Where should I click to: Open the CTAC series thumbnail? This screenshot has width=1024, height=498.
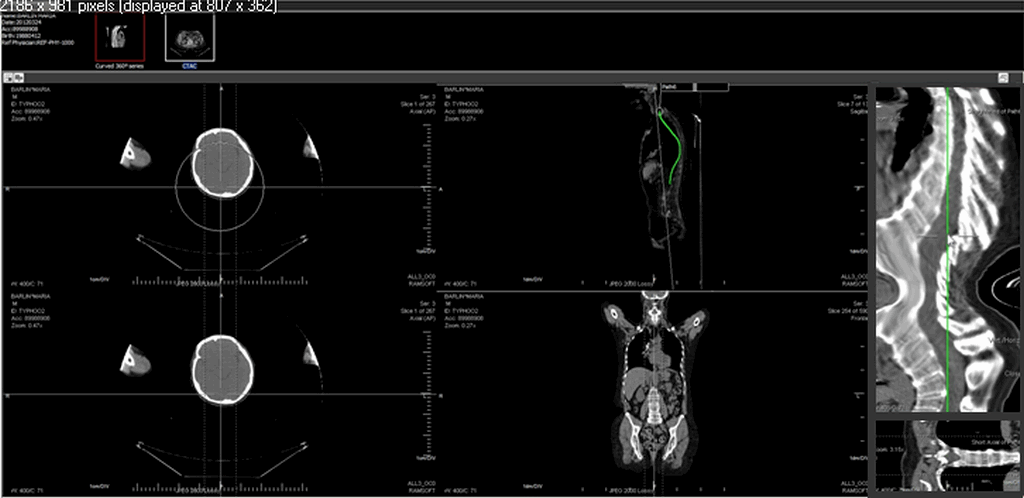[189, 38]
